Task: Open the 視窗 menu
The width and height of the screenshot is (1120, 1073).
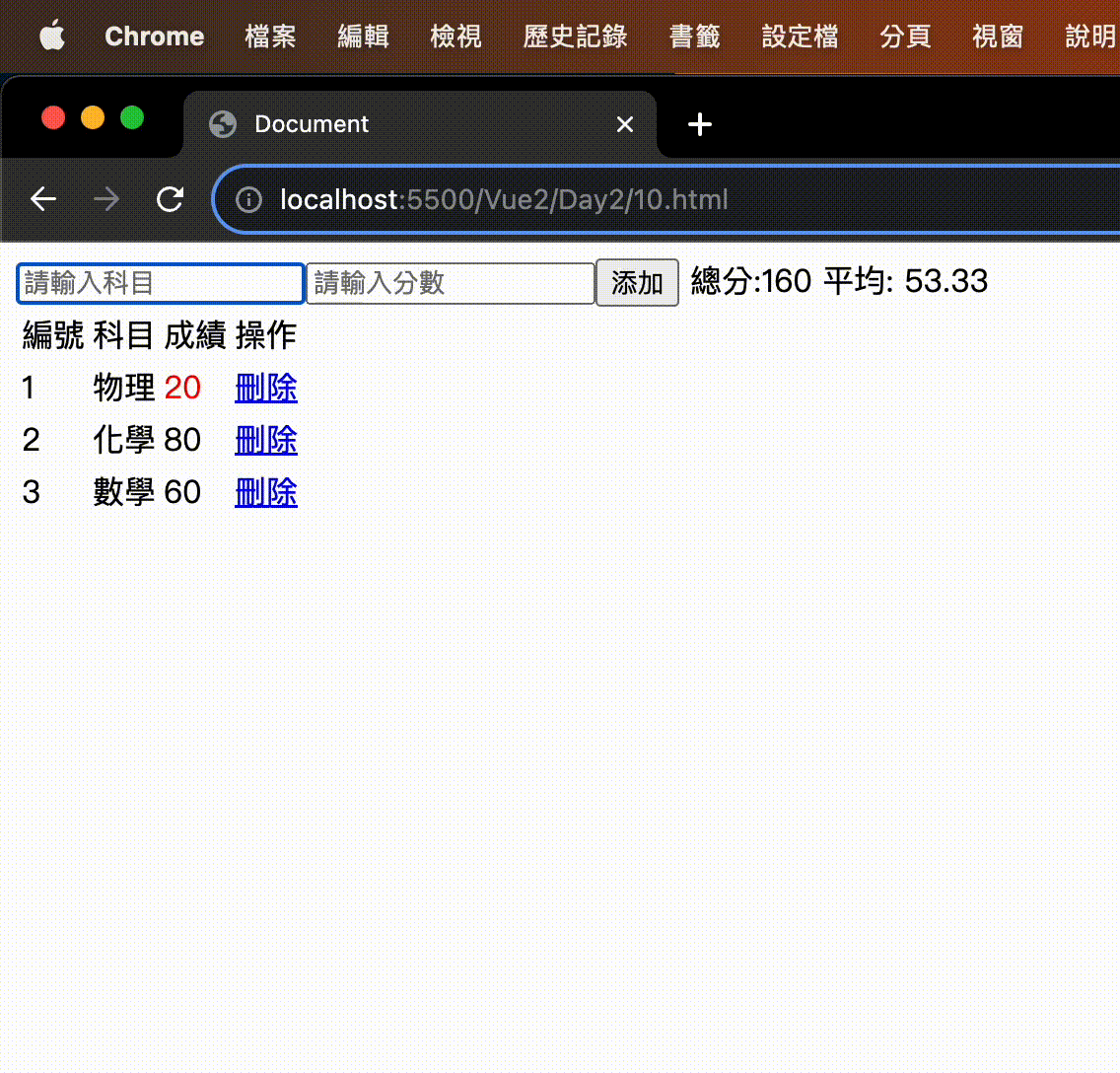Action: 997,36
